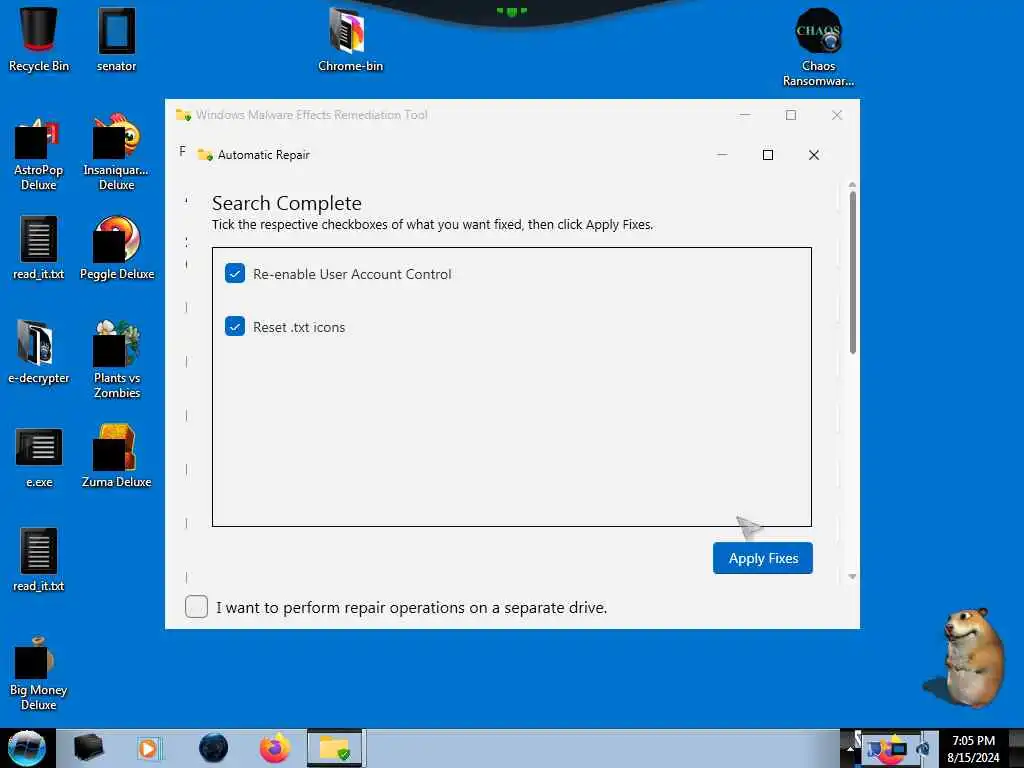Image resolution: width=1024 pixels, height=768 pixels.
Task: Open the e.exe desktop icon
Action: click(39, 457)
